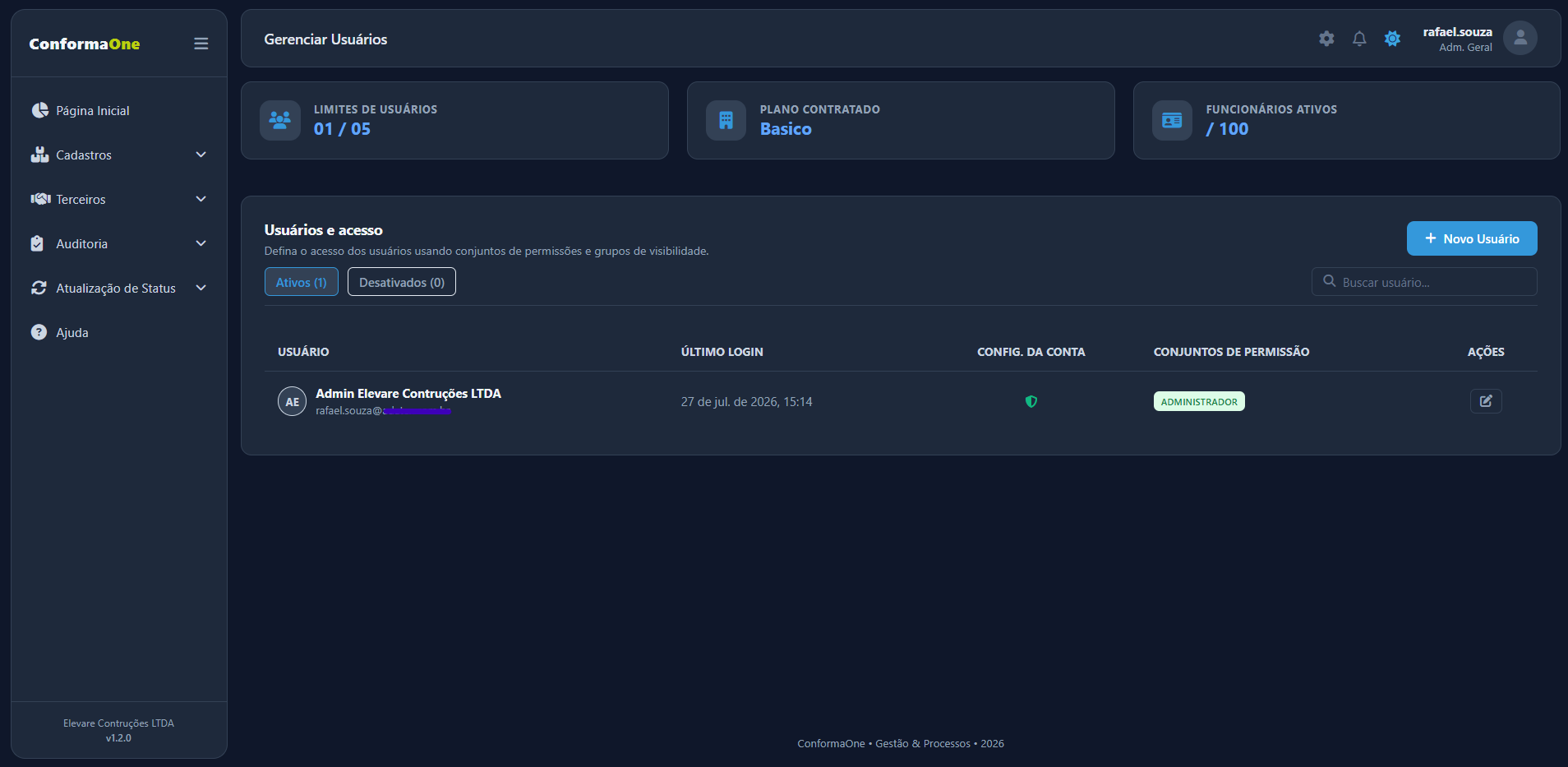Screen dimensions: 1568x767
Task: Click the user limits people icon
Action: pyautogui.click(x=280, y=120)
